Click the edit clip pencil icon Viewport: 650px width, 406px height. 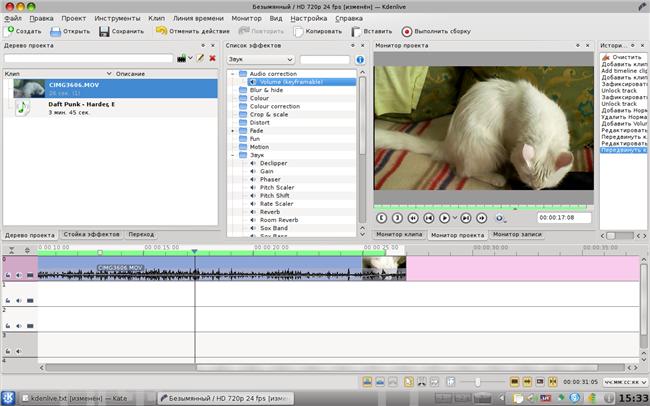[200, 60]
